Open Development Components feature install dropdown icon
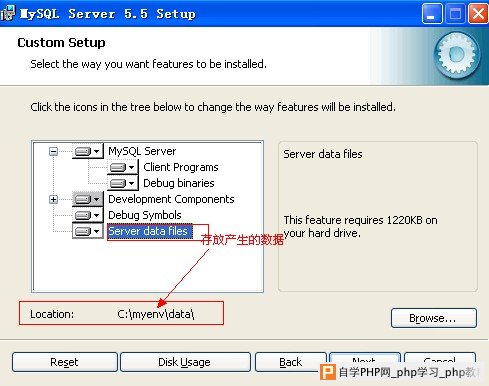The height and width of the screenshot is (386, 489). point(88,199)
